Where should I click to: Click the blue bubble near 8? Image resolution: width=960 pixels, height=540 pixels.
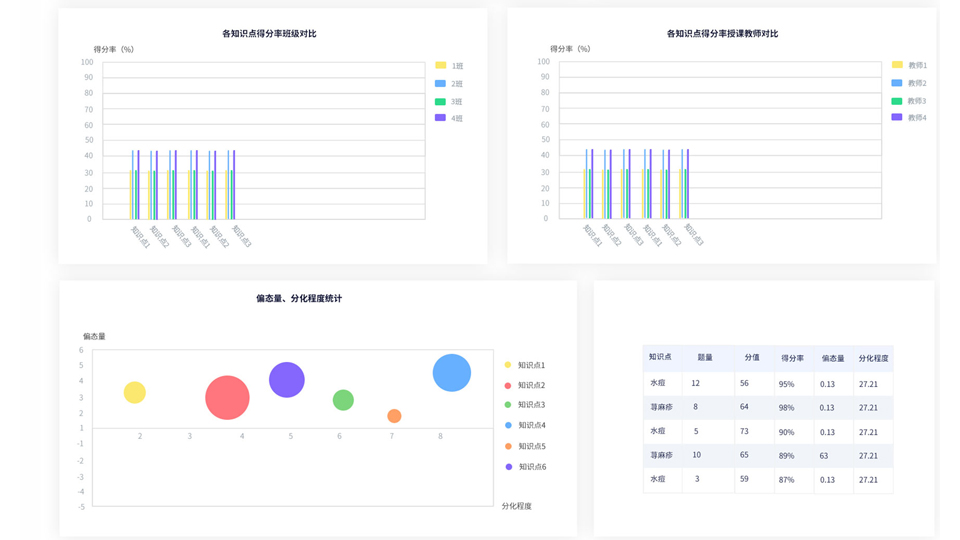[452, 373]
